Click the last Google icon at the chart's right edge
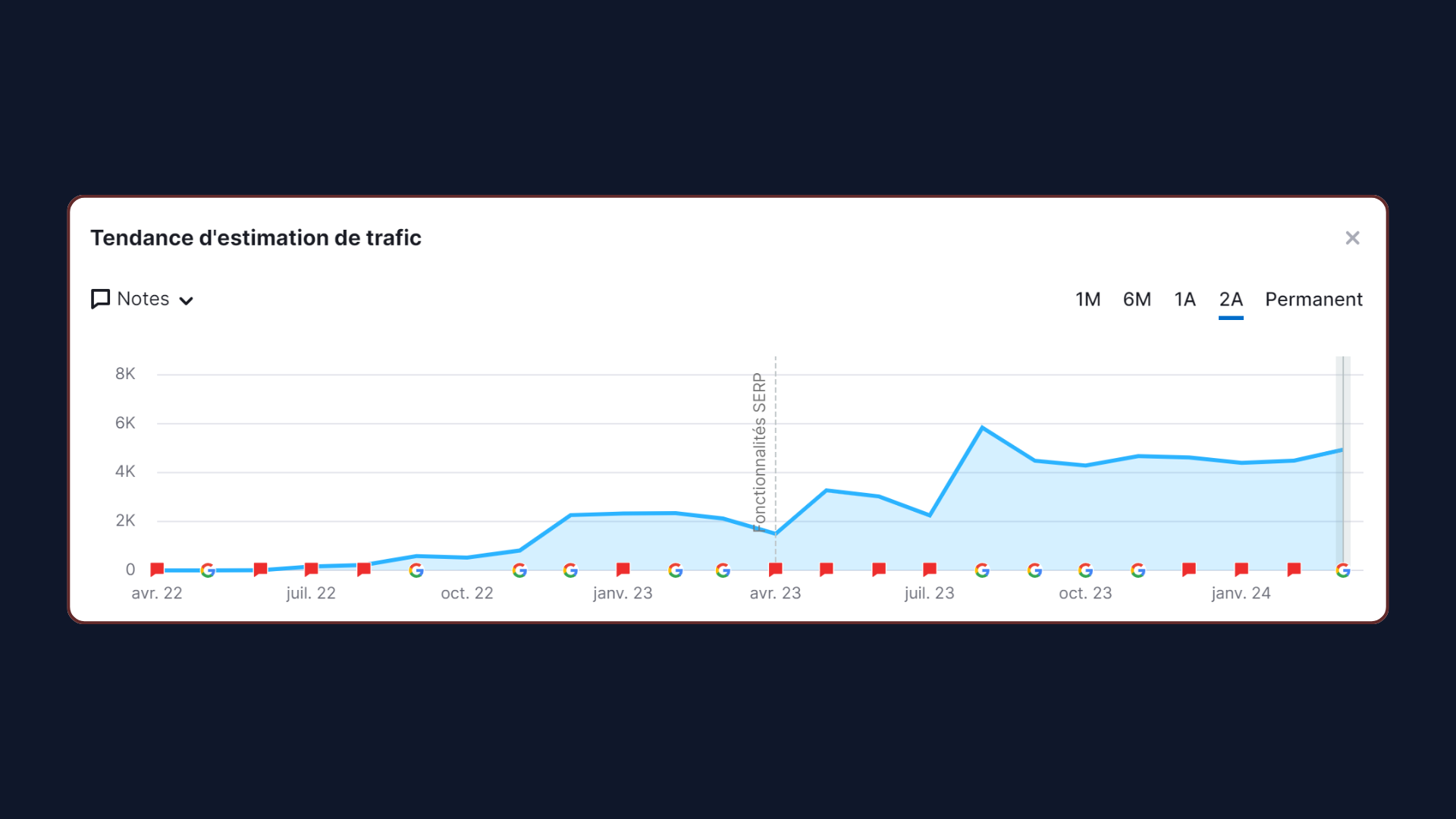1456x819 pixels. (1343, 570)
